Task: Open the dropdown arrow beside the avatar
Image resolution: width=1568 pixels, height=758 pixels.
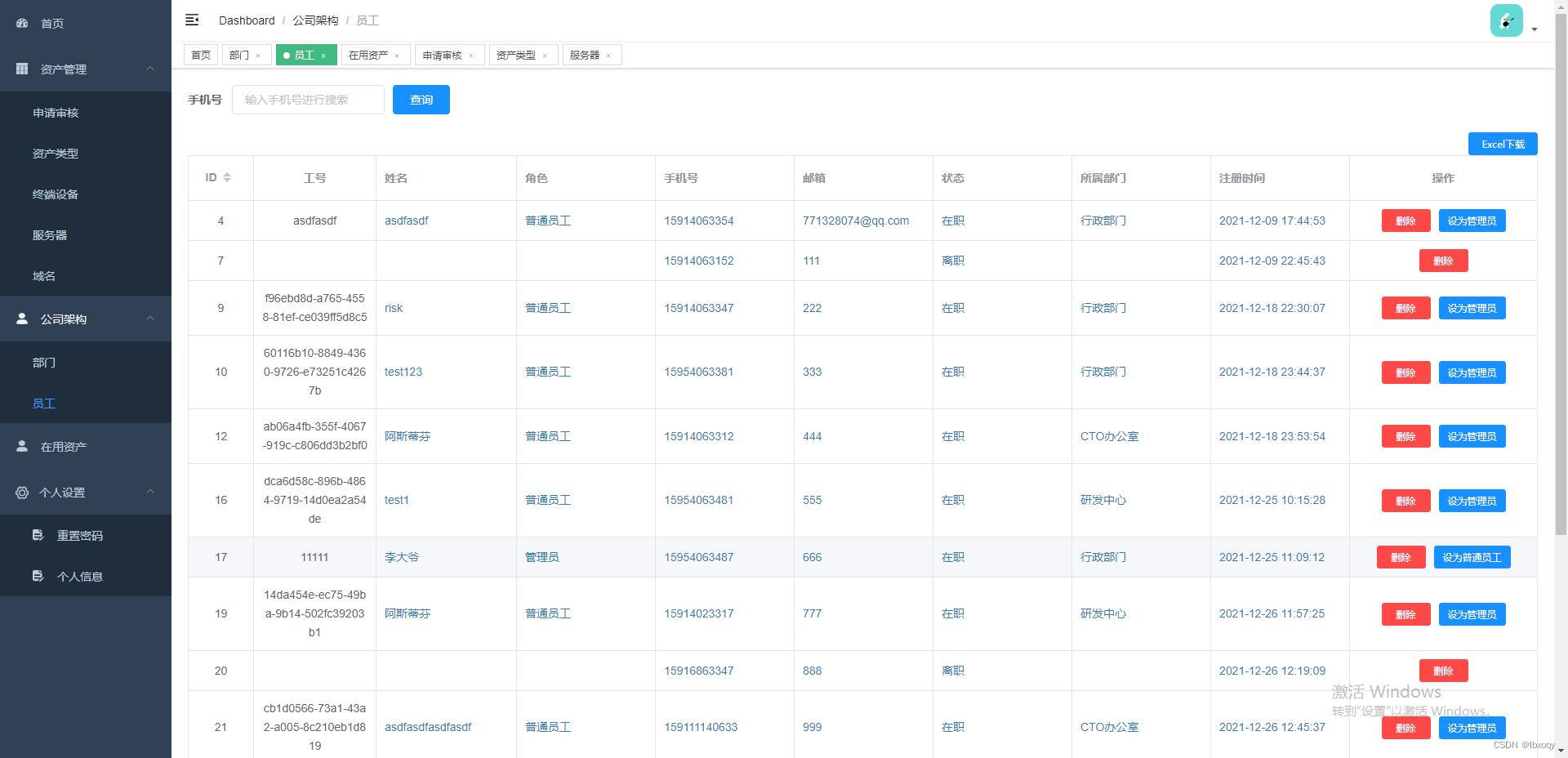Action: 1535,29
